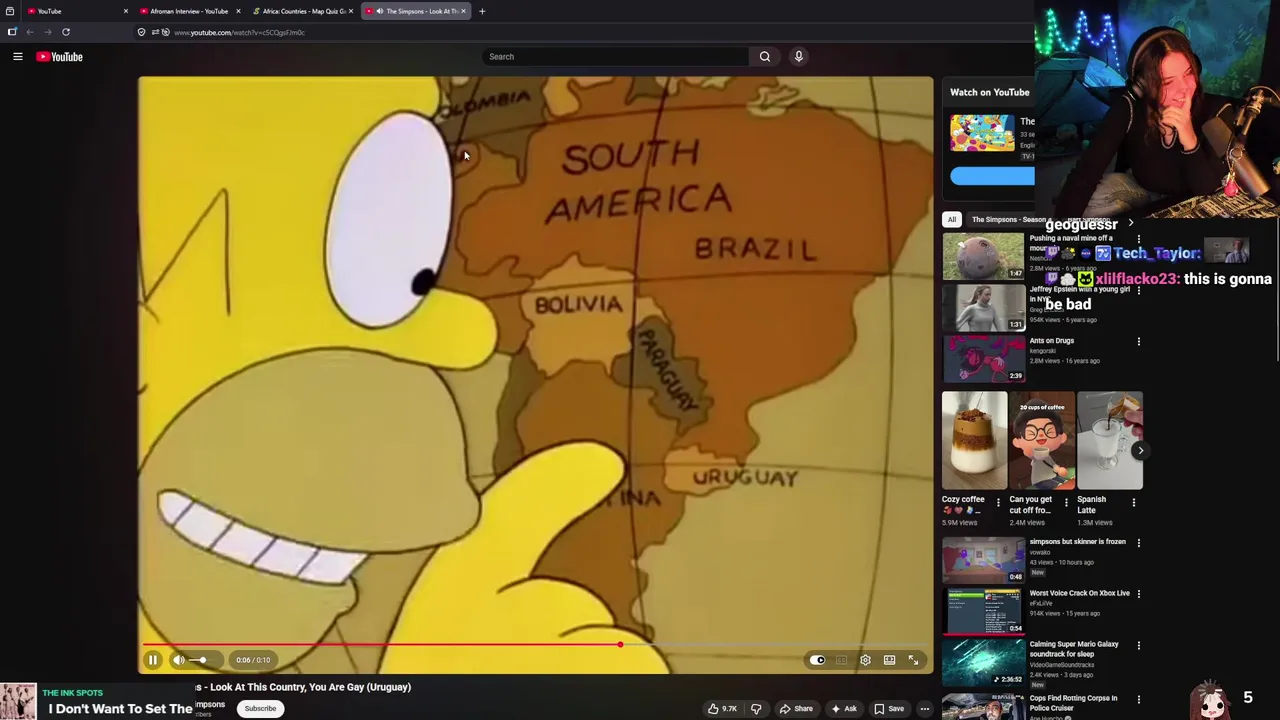
Task: Subscribe to the channel
Action: [260, 708]
